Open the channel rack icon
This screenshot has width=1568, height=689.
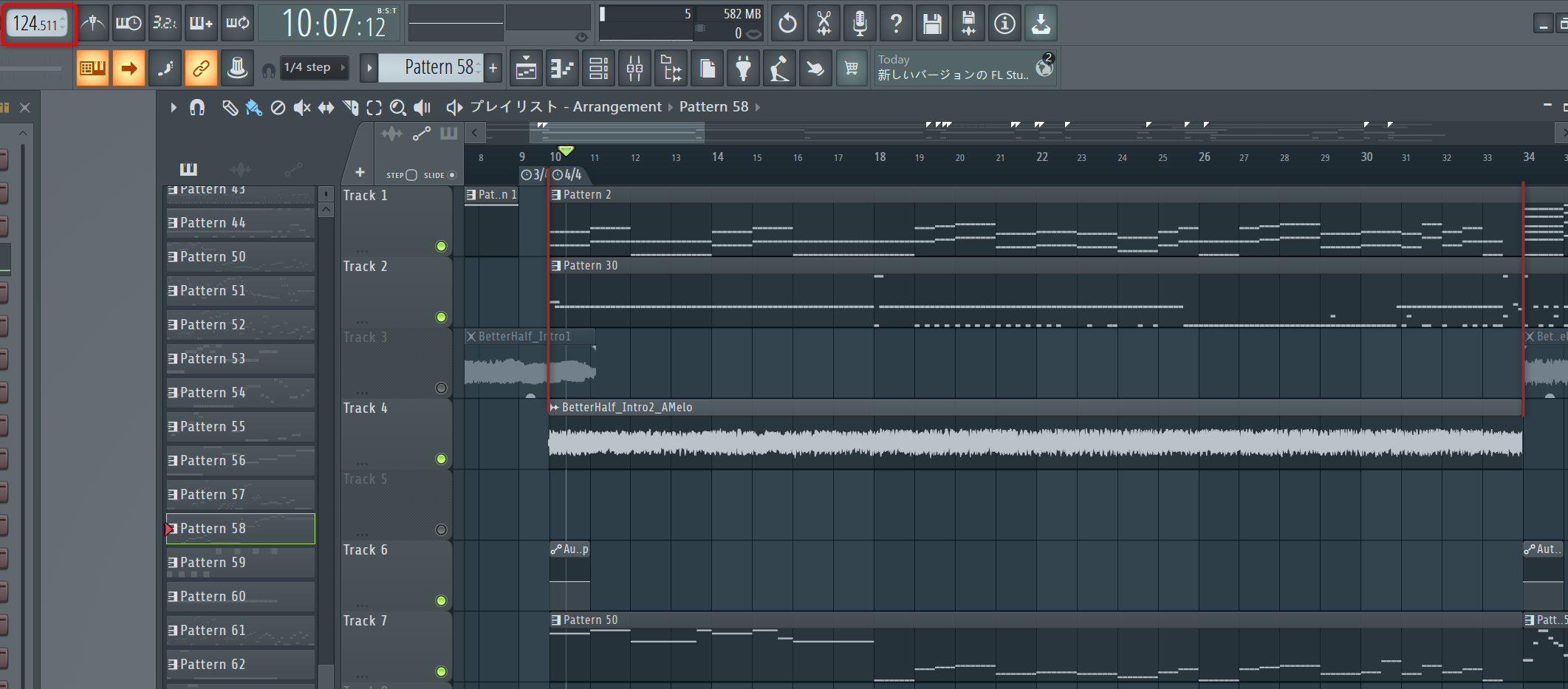[598, 69]
